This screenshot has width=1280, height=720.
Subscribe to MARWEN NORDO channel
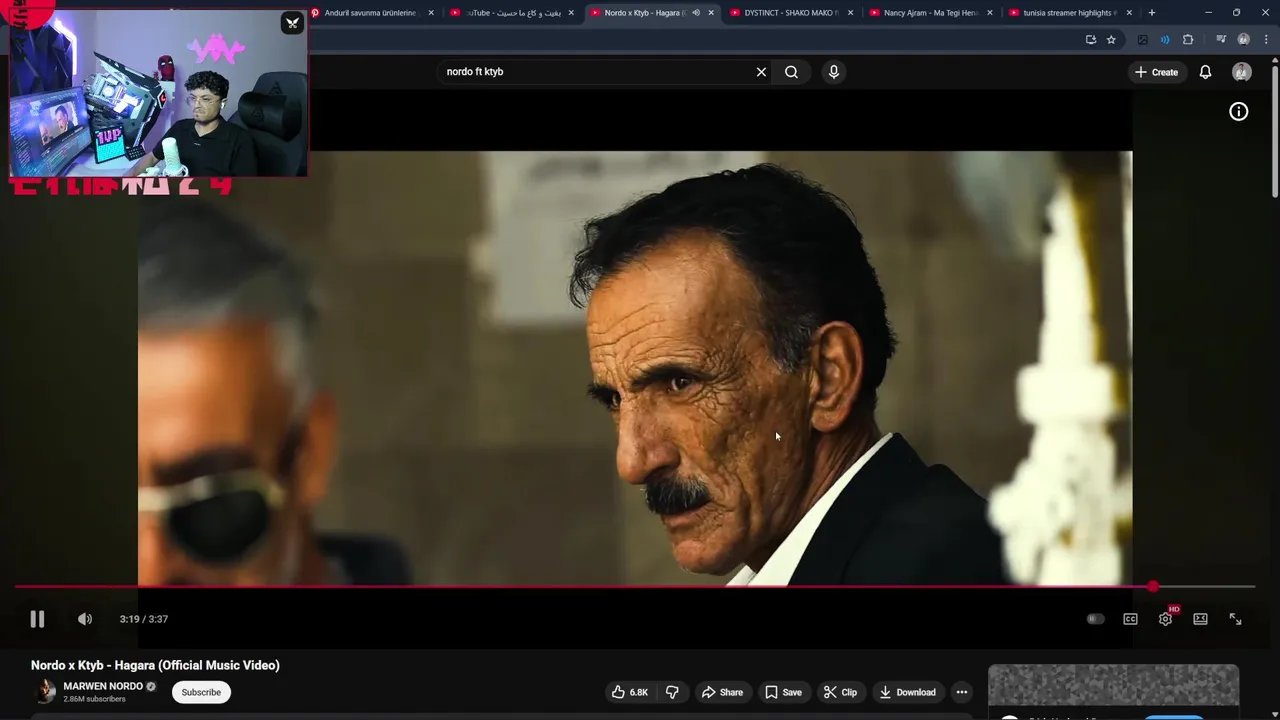pos(201,692)
